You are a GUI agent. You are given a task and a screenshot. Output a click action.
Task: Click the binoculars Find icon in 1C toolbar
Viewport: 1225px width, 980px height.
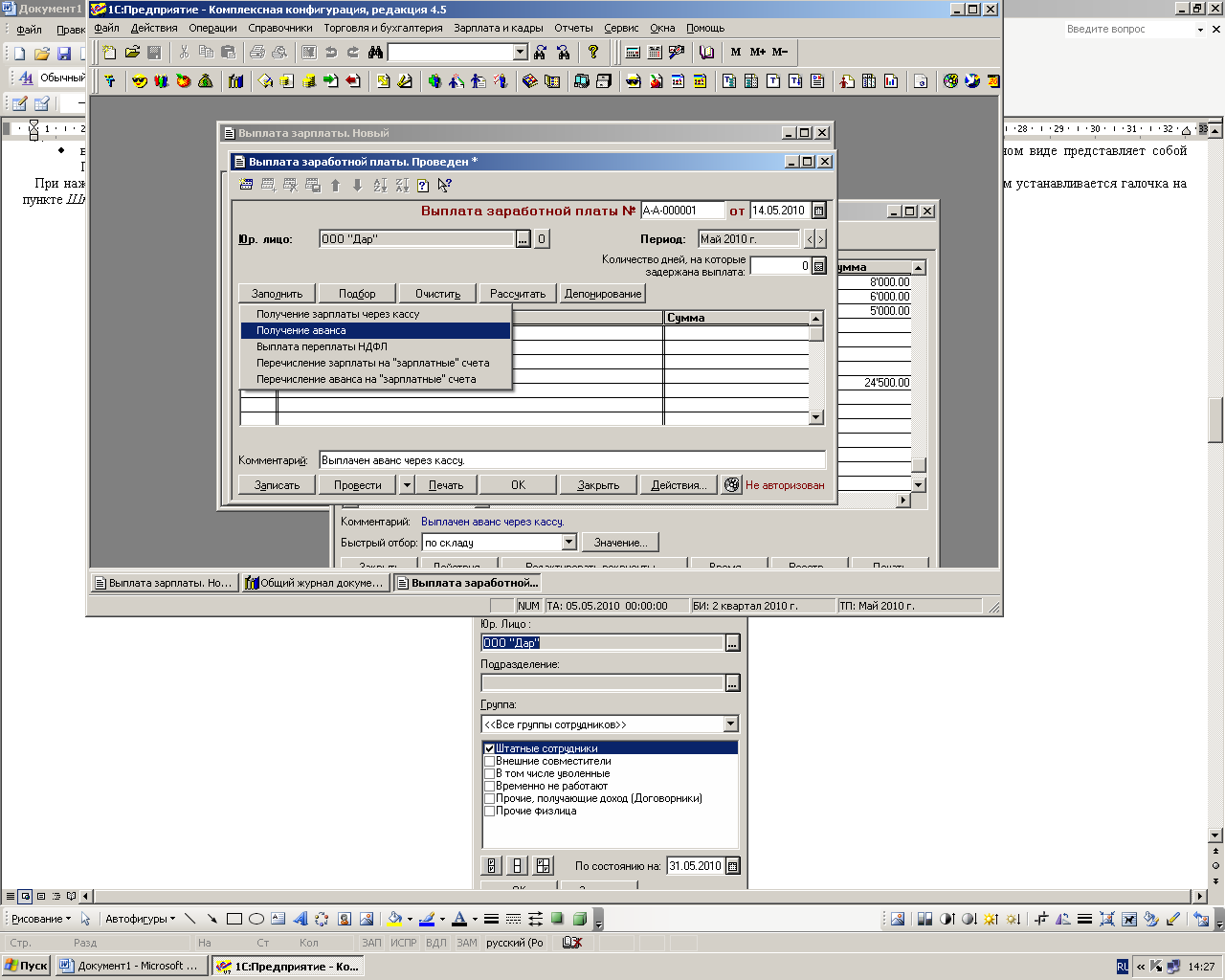tap(376, 52)
